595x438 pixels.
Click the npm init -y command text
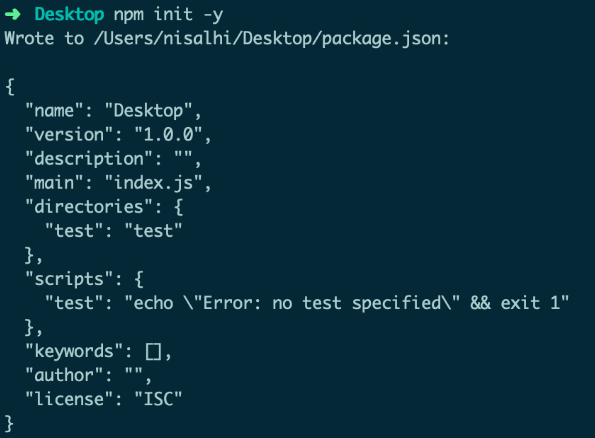(x=168, y=15)
